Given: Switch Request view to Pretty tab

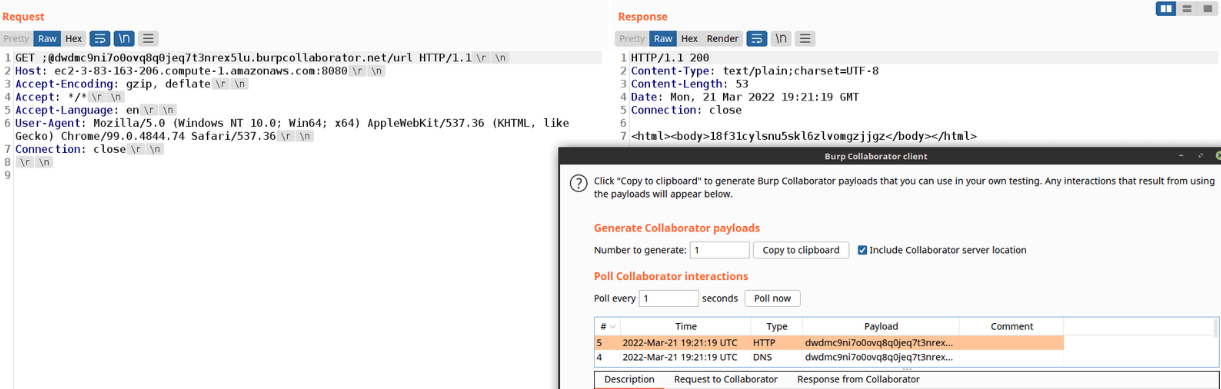Looking at the screenshot, I should 16,39.
